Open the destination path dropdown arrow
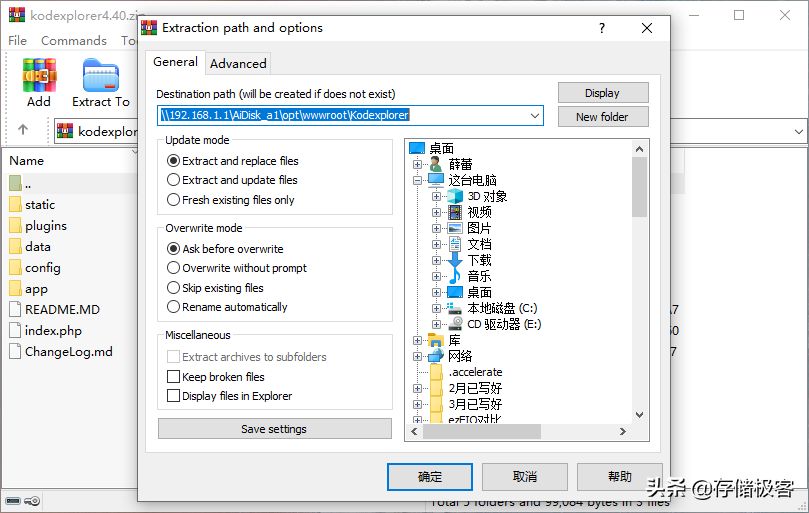The width and height of the screenshot is (809, 513). 535,116
